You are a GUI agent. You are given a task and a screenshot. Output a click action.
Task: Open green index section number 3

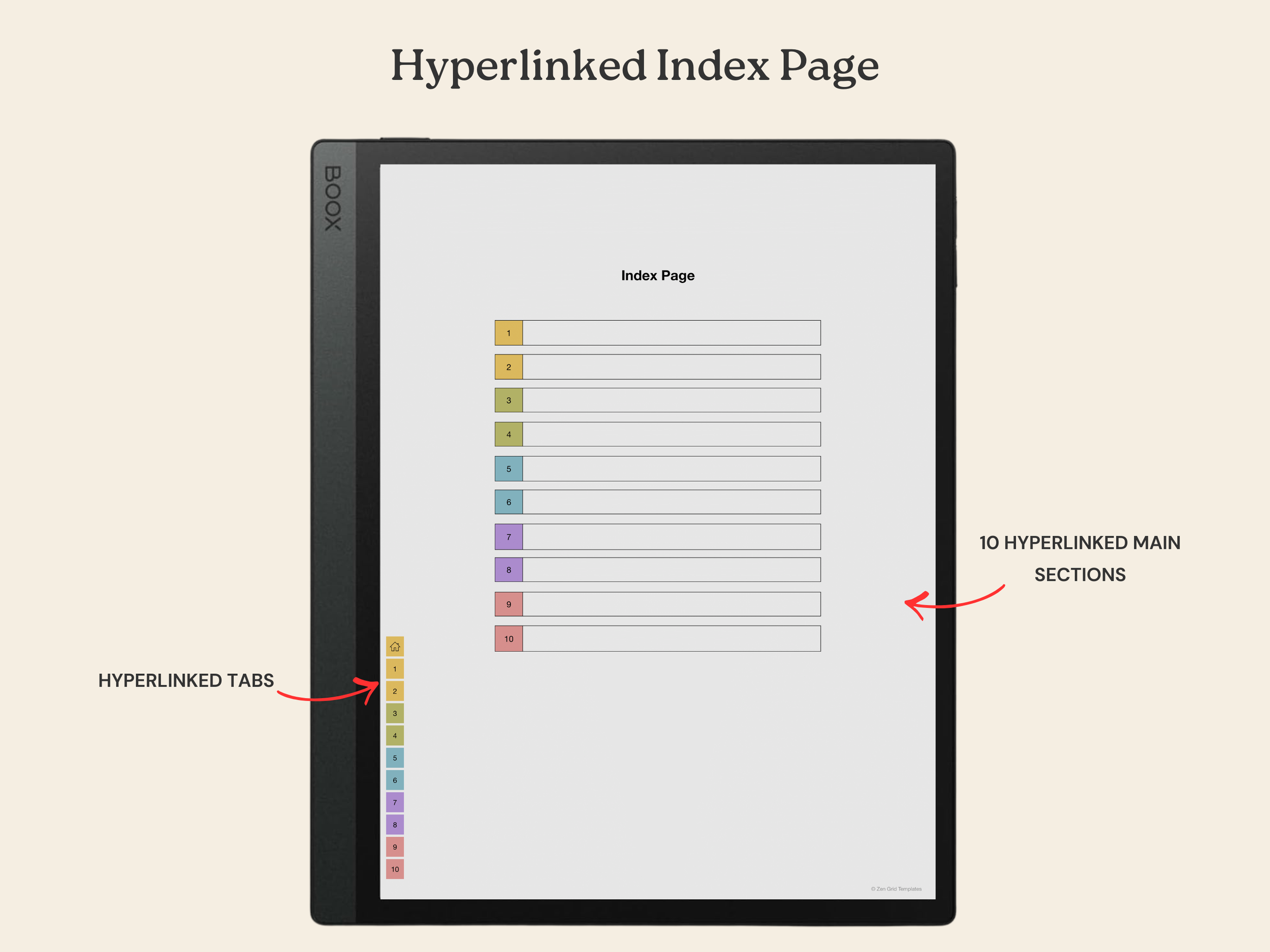point(508,400)
